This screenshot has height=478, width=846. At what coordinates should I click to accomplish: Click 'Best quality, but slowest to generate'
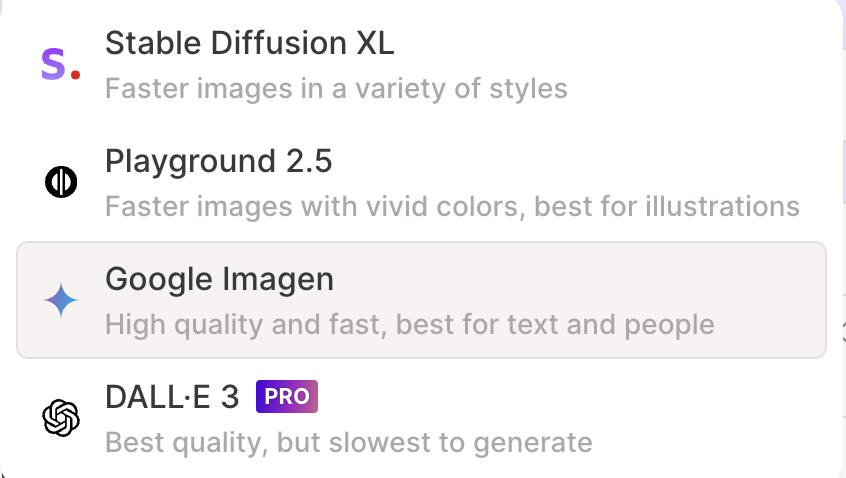pos(349,442)
